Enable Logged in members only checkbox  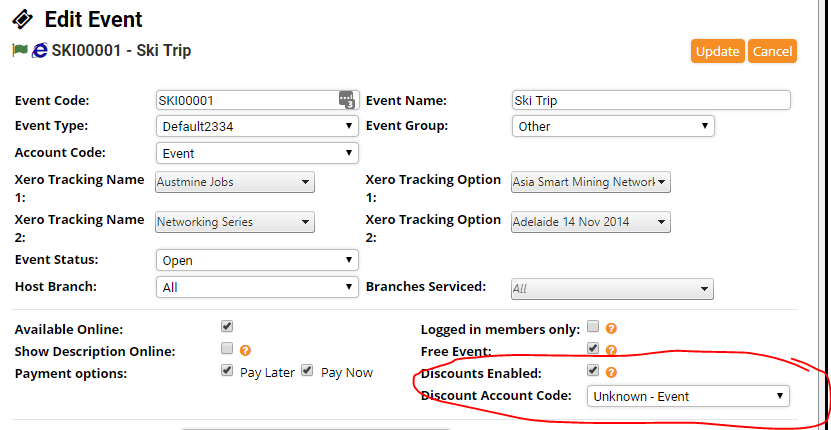click(x=593, y=327)
